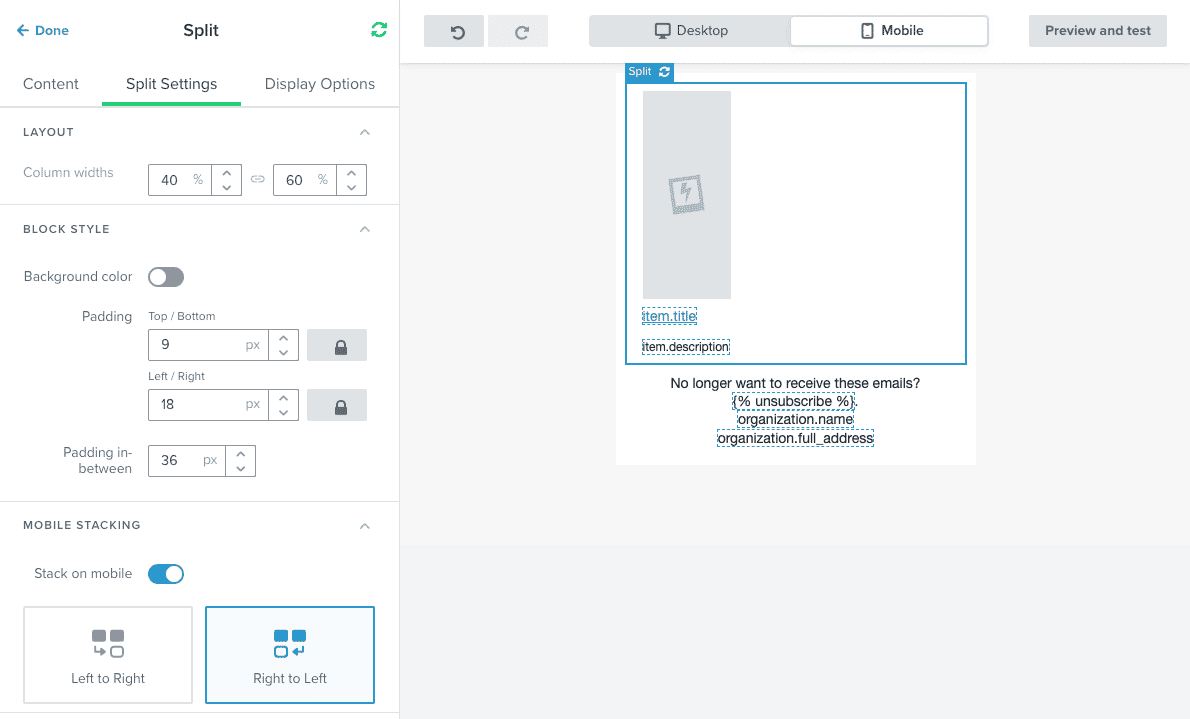The width and height of the screenshot is (1190, 719).
Task: Collapse the Mobile Stacking section
Action: pos(365,525)
